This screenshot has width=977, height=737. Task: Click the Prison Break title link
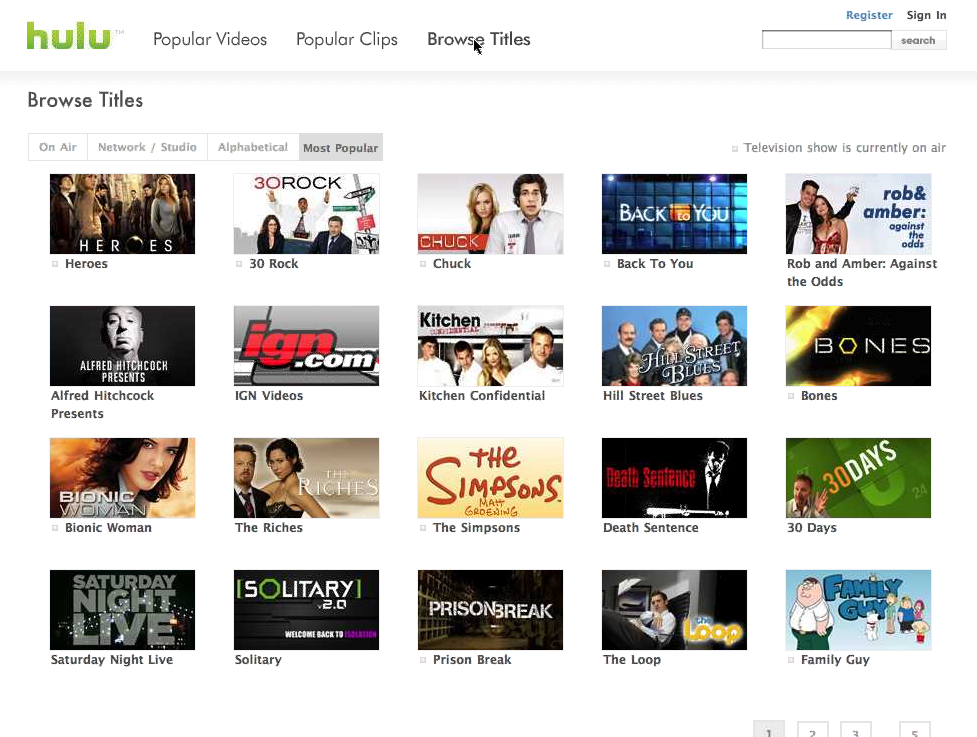472,660
